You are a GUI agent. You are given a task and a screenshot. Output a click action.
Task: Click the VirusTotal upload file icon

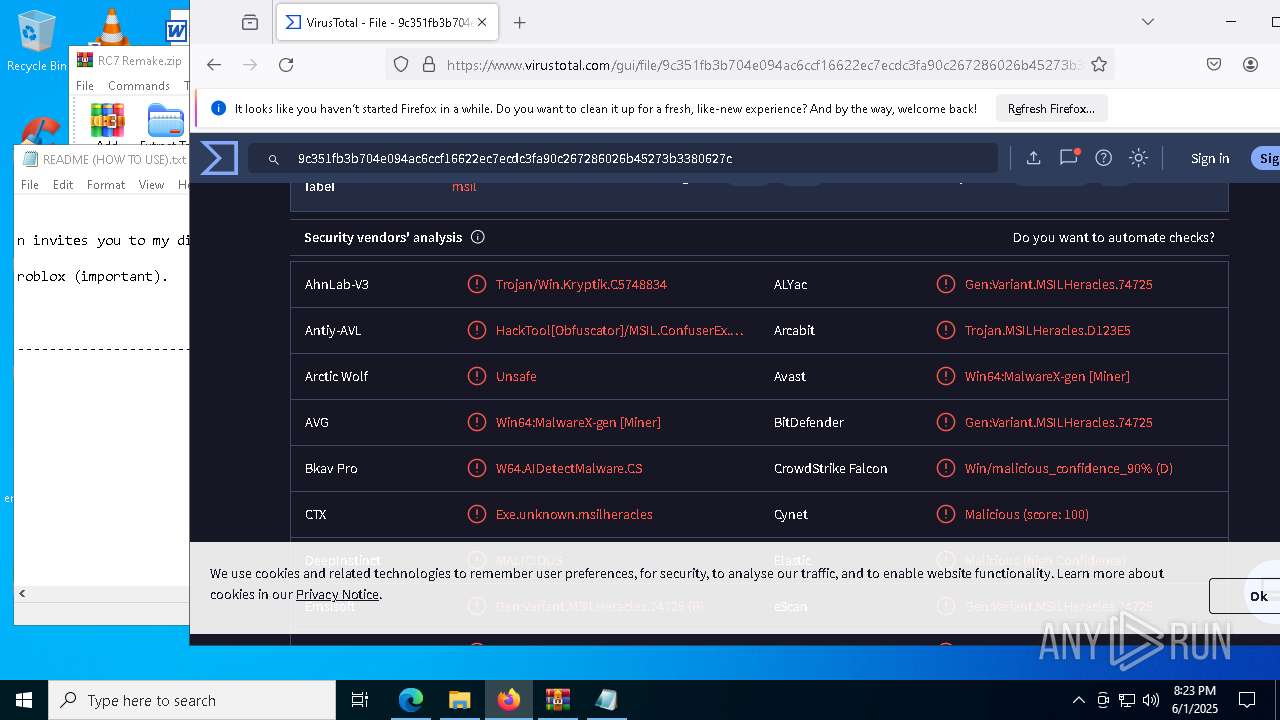click(x=1034, y=158)
